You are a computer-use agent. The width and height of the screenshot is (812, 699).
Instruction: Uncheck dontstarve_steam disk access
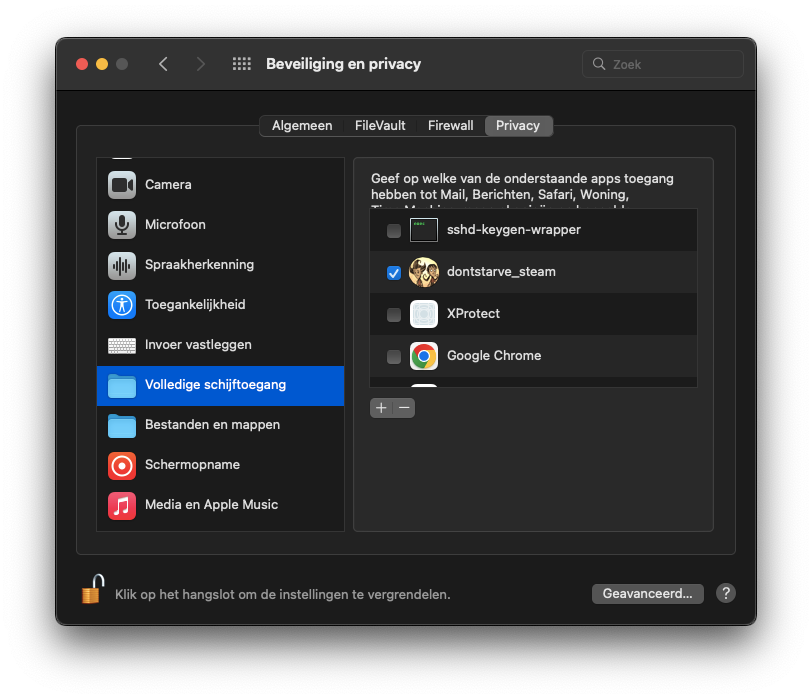(x=394, y=272)
